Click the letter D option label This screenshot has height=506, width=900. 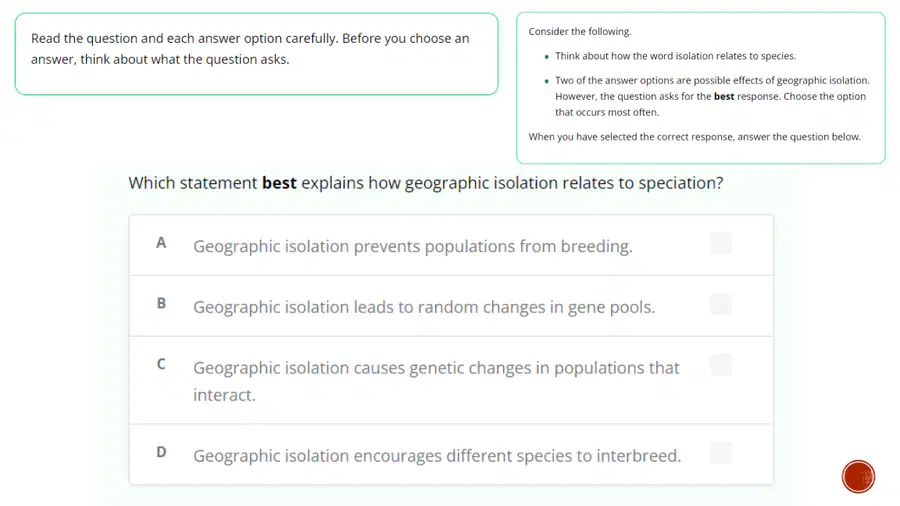(x=161, y=453)
